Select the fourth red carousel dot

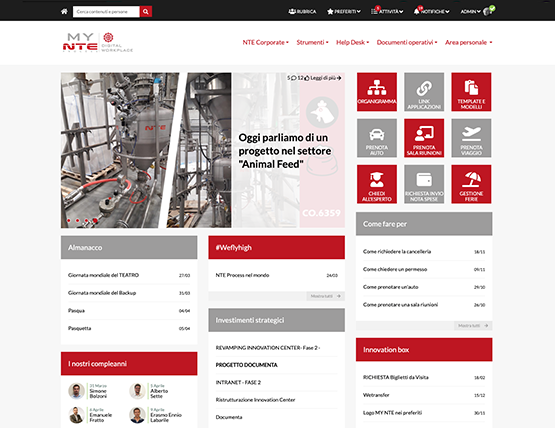pos(95,220)
